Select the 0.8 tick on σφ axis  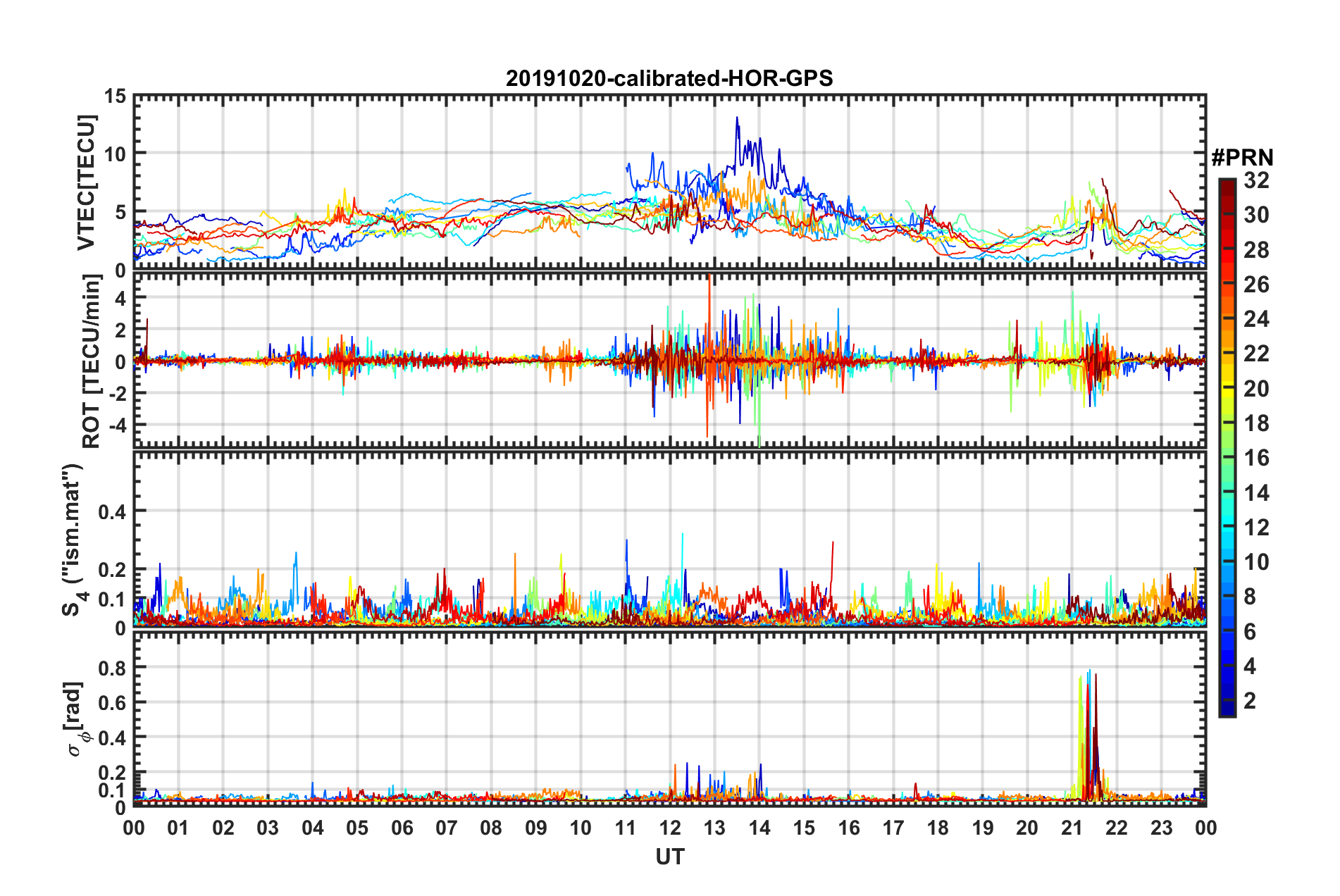(112, 668)
